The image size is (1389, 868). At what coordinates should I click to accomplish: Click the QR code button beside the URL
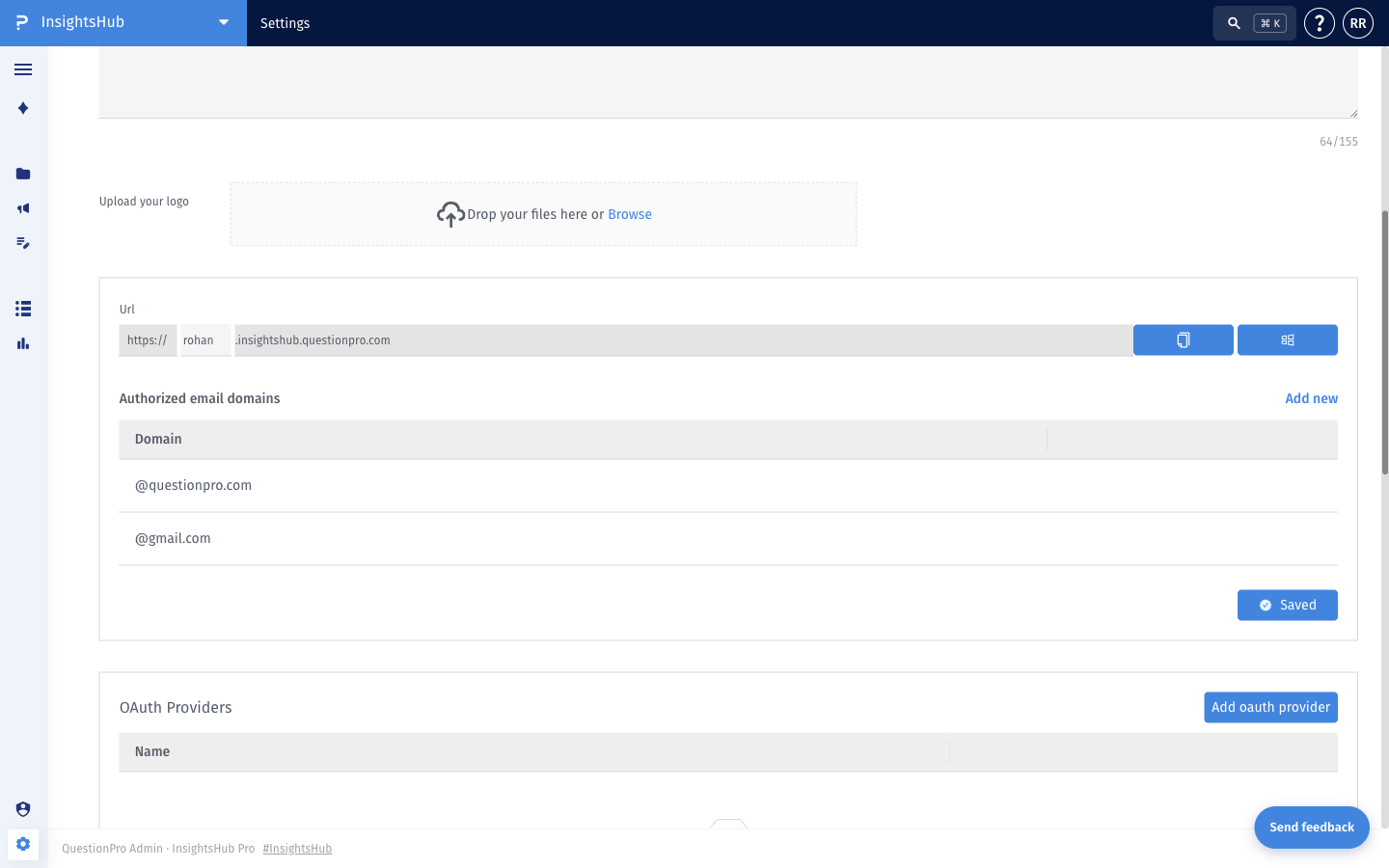1287,339
